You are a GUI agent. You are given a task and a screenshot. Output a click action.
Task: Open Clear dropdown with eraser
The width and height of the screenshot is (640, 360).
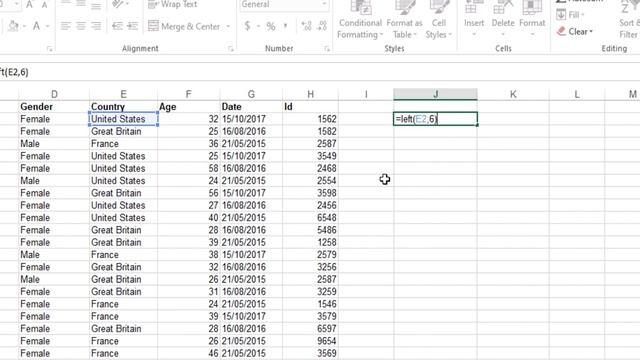(575, 31)
